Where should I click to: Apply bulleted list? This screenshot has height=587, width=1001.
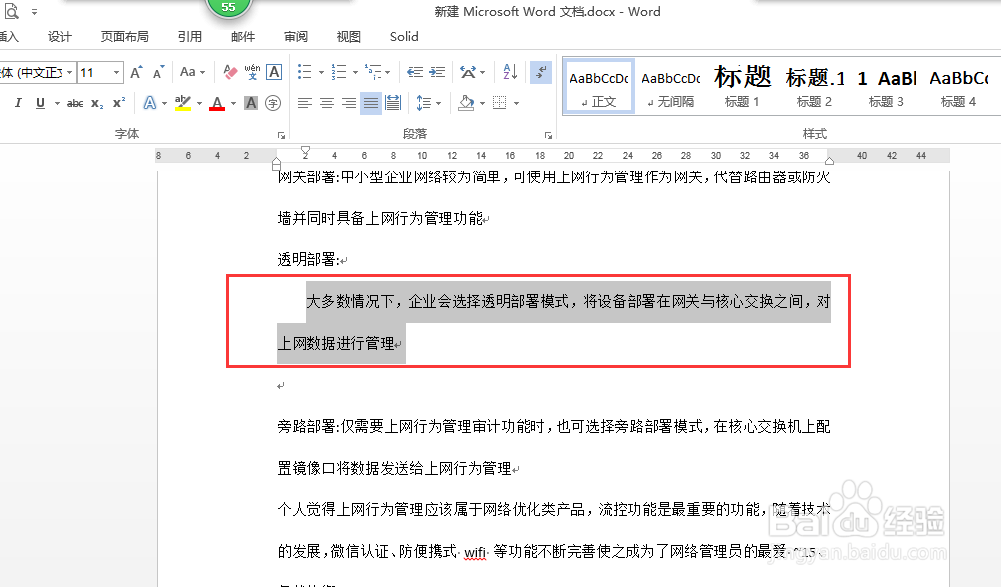click(305, 72)
